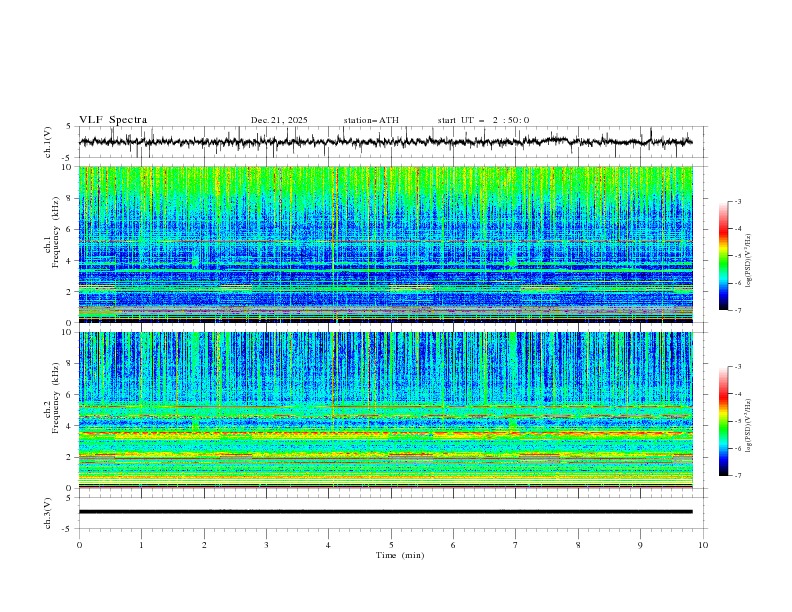
Task: Click the "station=ATH" label
Action: (x=371, y=120)
